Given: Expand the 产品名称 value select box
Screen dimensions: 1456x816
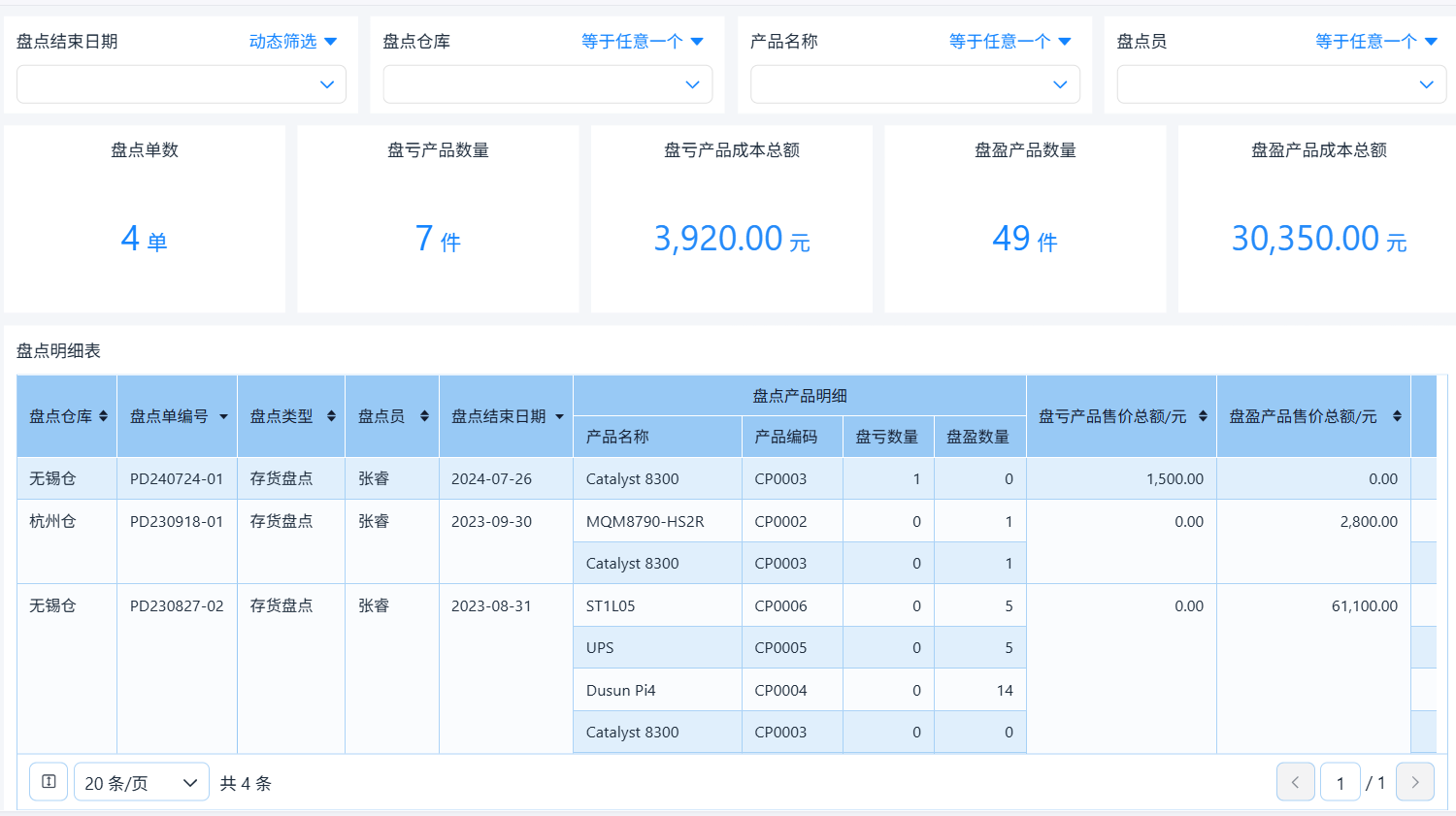Looking at the screenshot, I should tap(915, 84).
